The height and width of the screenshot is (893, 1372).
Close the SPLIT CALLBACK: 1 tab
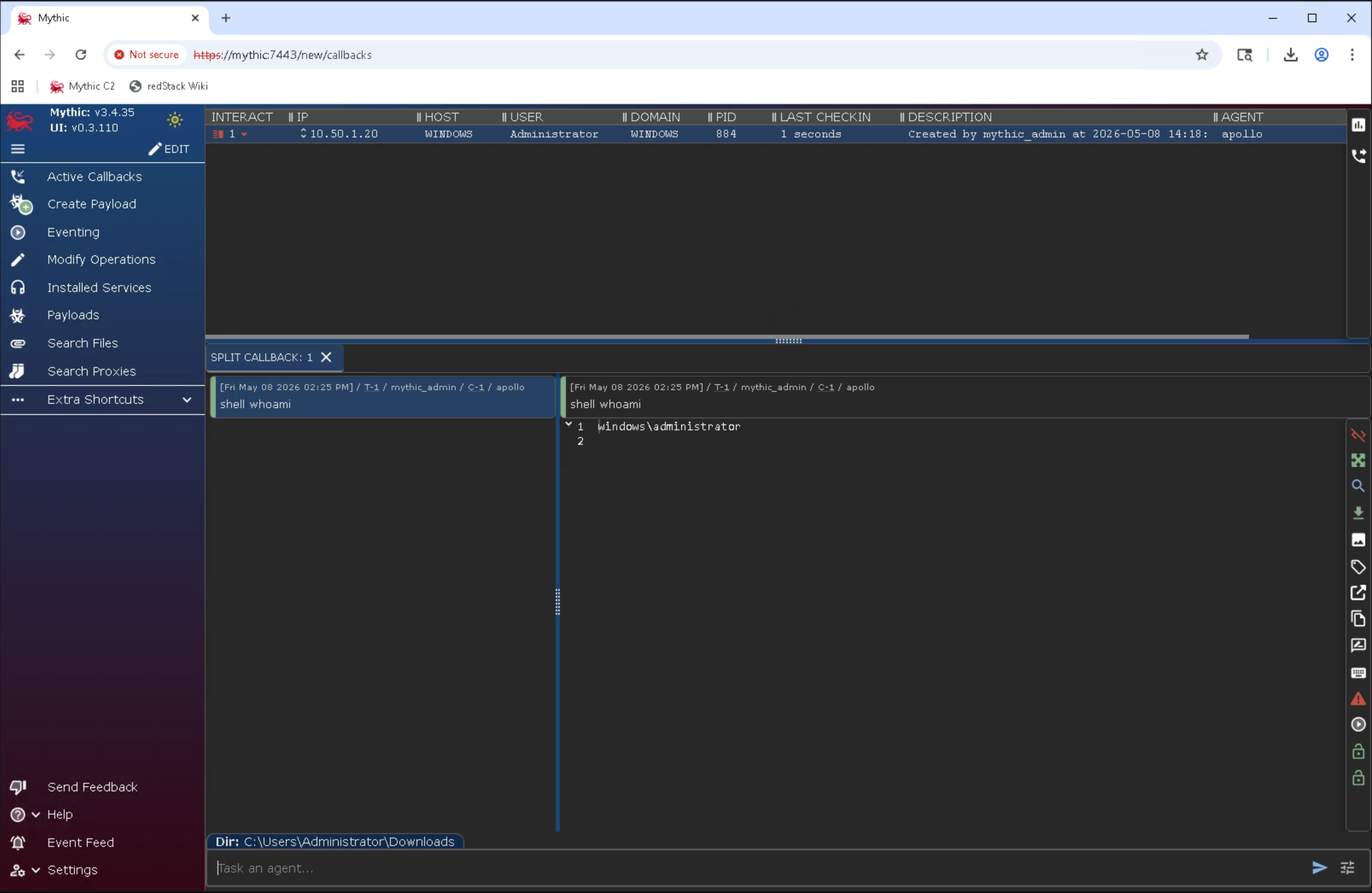point(326,357)
